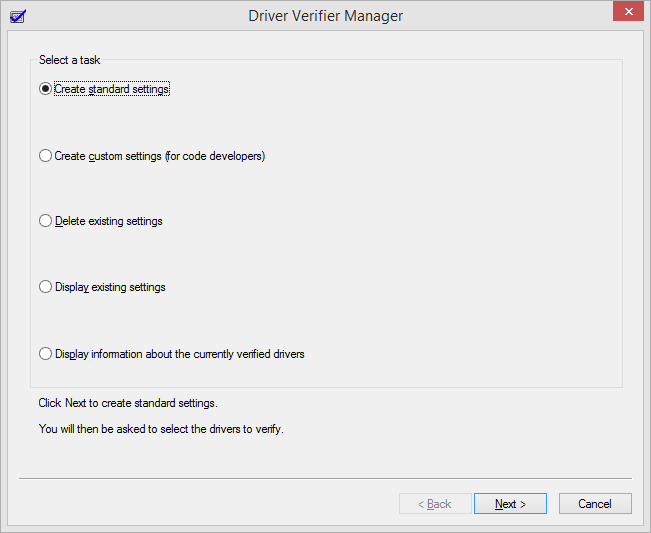This screenshot has width=651, height=533.
Task: Click the 'Display information about the currently verified drivers' label
Action: pyautogui.click(x=180, y=354)
